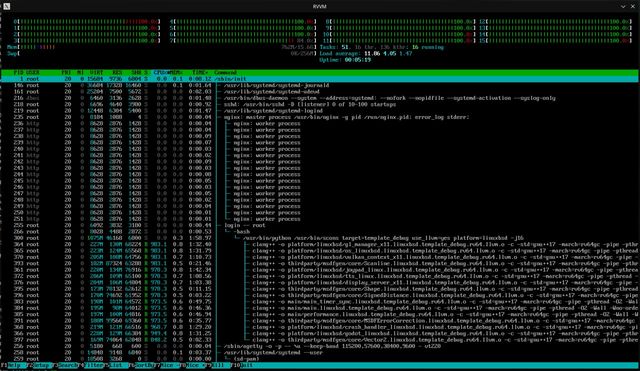Open the F6 SortBy menu
Viewport: 640px width, 371px height.
tap(141, 365)
